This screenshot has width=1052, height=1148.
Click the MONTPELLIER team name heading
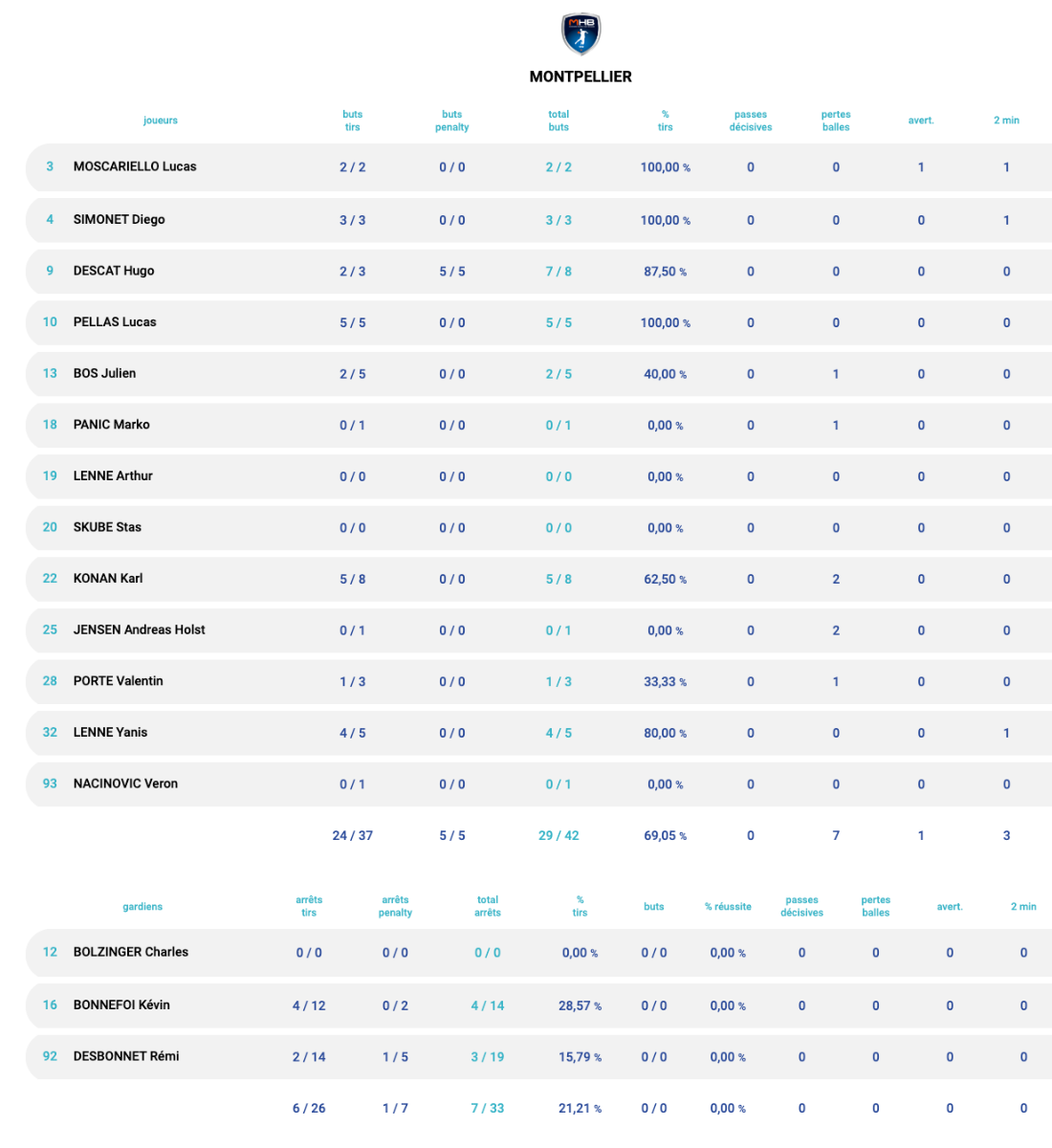[580, 77]
